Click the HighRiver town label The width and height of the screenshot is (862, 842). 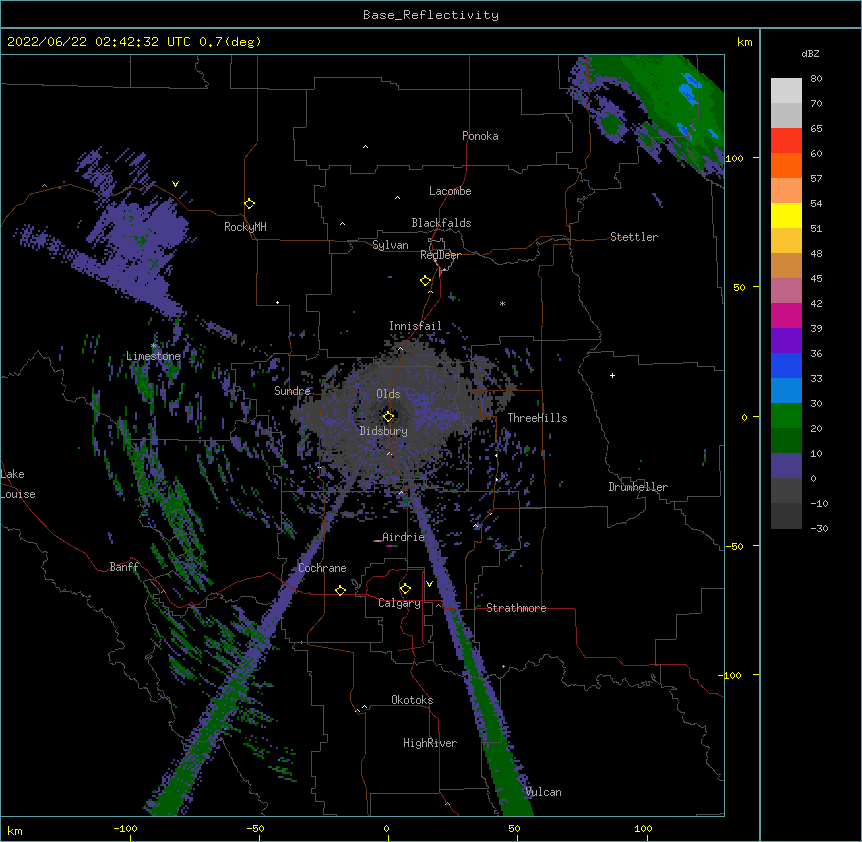(430, 743)
